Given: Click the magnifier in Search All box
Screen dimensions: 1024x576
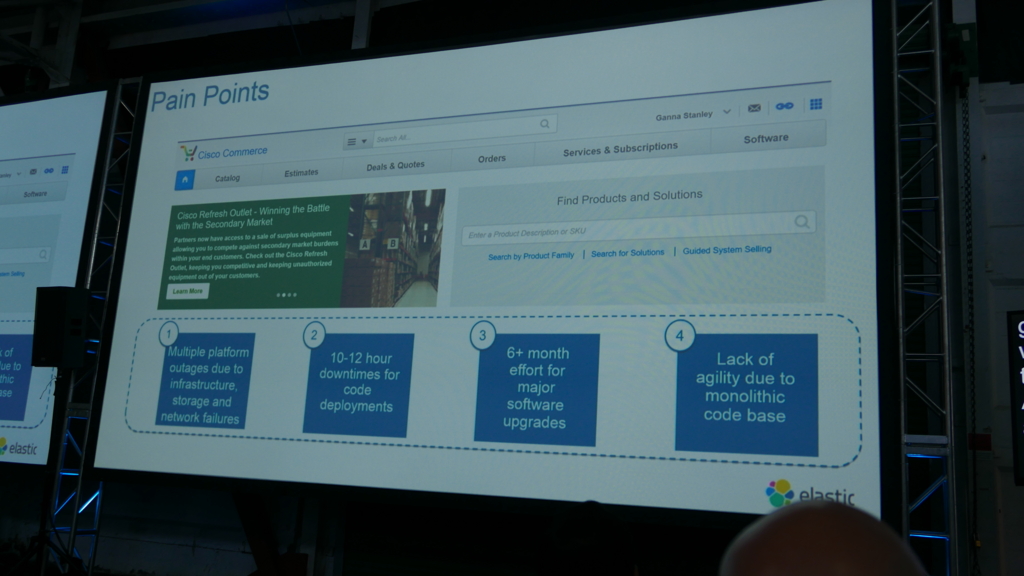Looking at the screenshot, I should point(544,124).
